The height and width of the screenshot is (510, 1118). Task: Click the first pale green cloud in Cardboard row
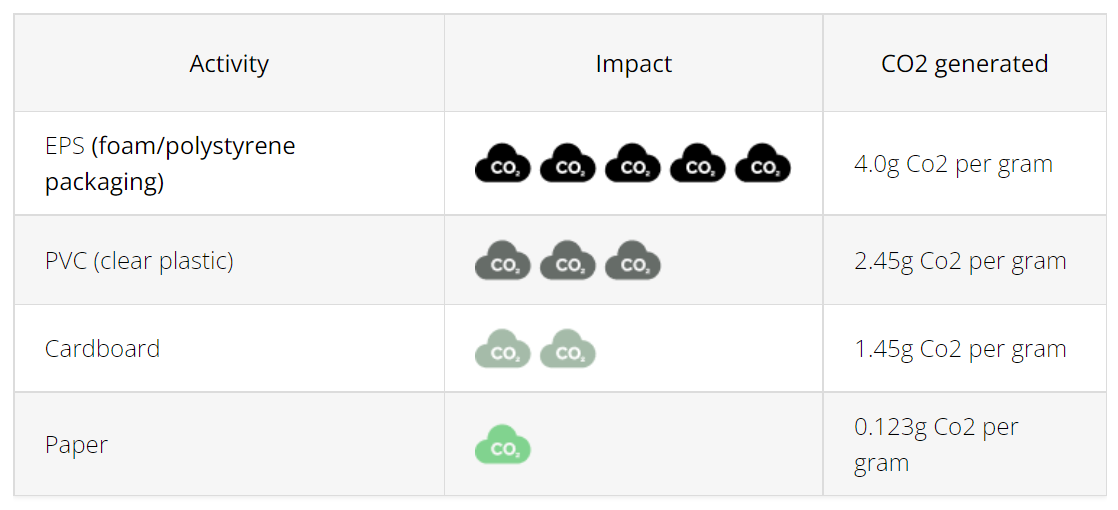pos(503,348)
